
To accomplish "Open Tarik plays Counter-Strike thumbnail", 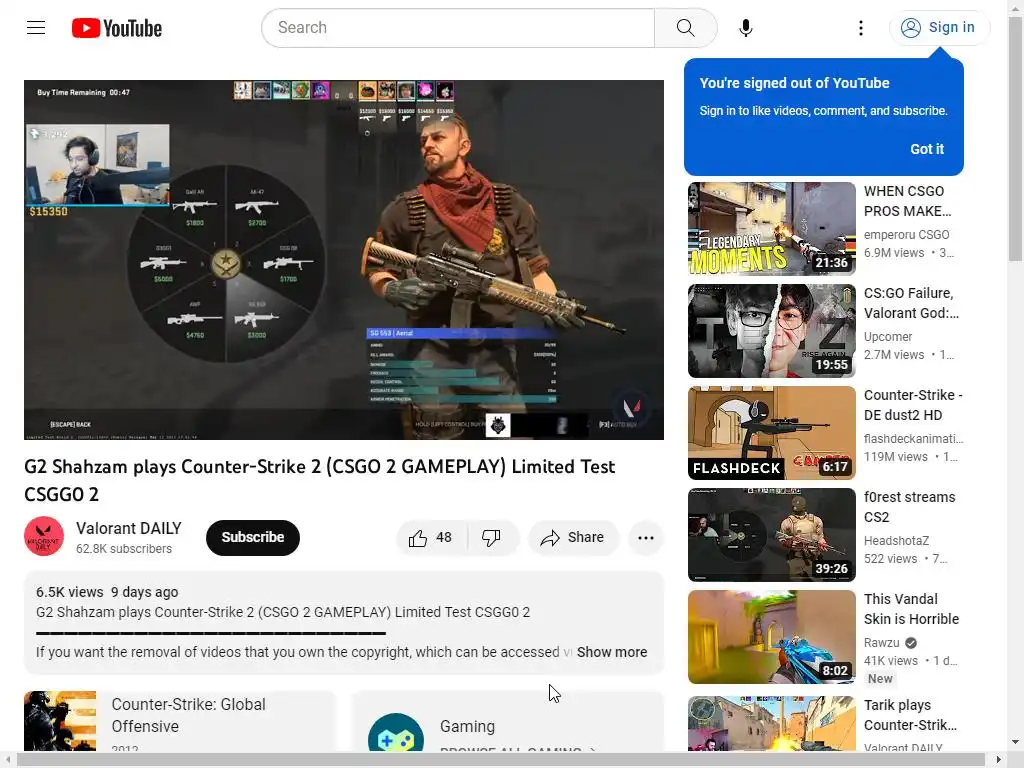I will tap(771, 724).
